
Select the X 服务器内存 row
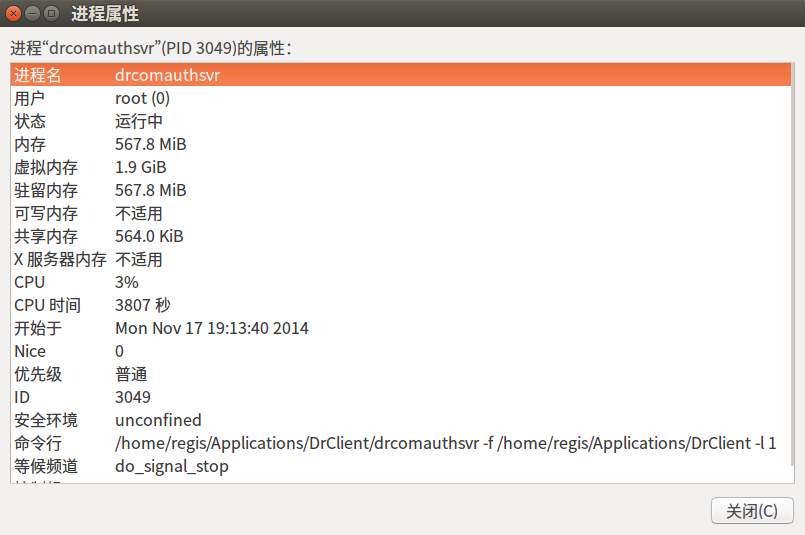401,259
